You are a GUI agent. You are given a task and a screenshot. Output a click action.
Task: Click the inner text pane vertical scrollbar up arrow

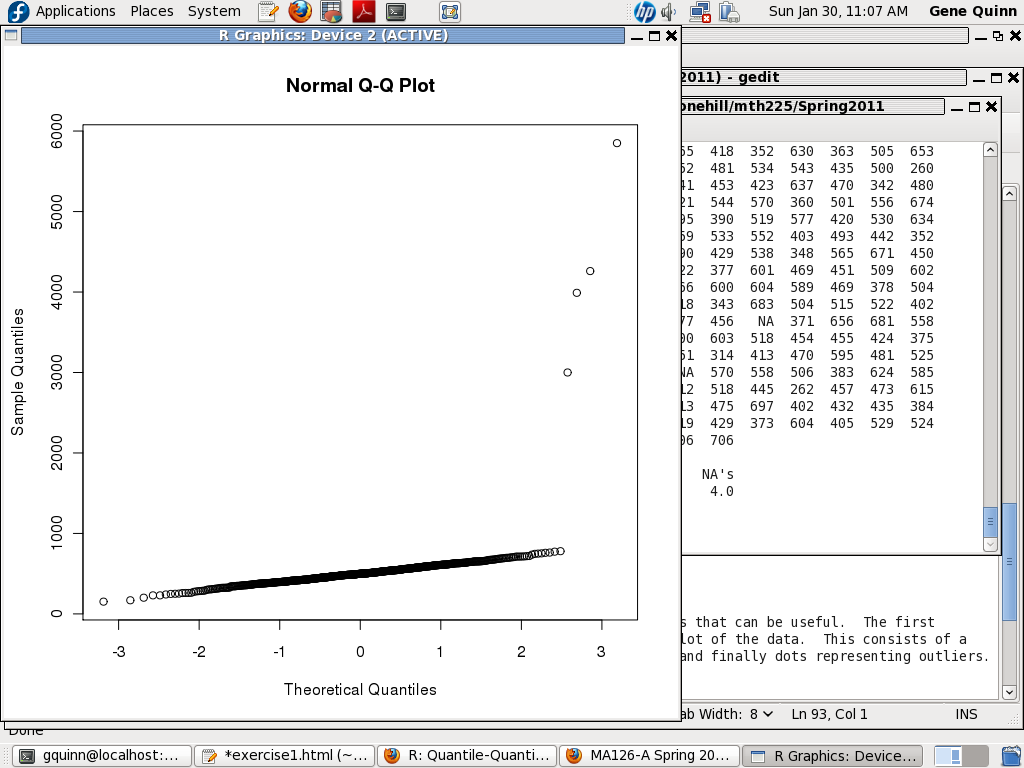990,150
